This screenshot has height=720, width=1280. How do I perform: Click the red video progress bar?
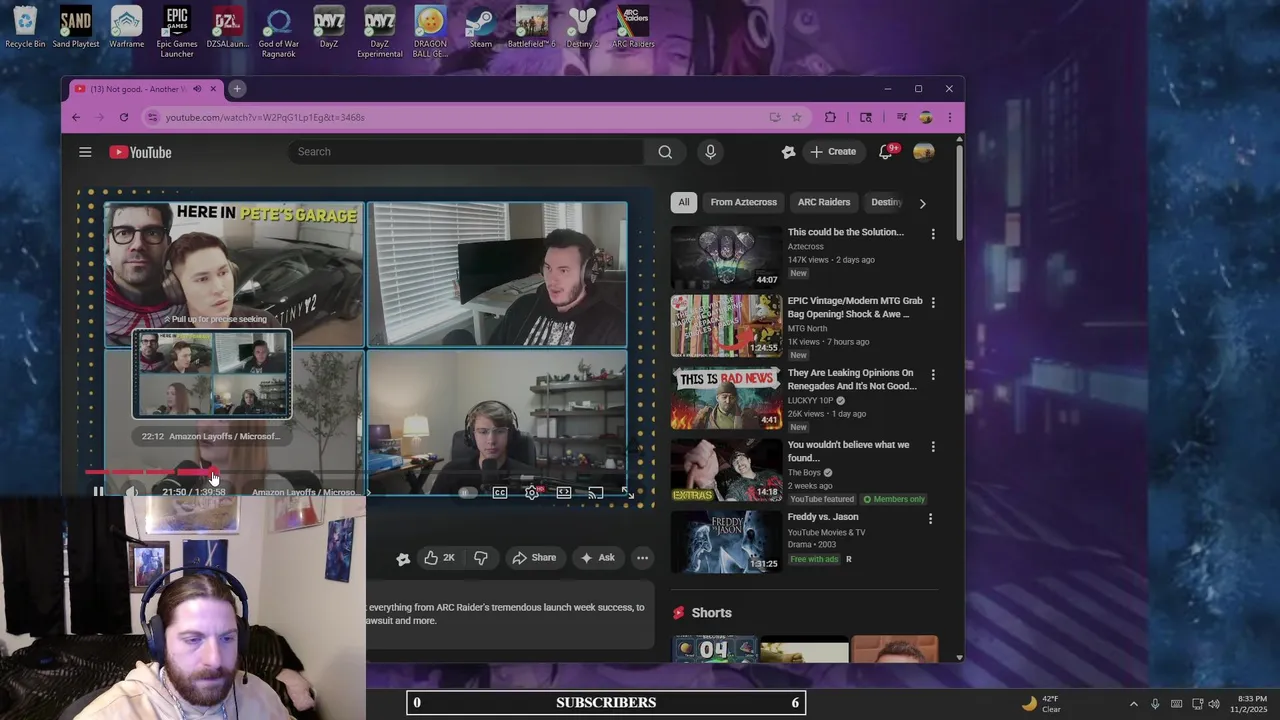point(150,472)
